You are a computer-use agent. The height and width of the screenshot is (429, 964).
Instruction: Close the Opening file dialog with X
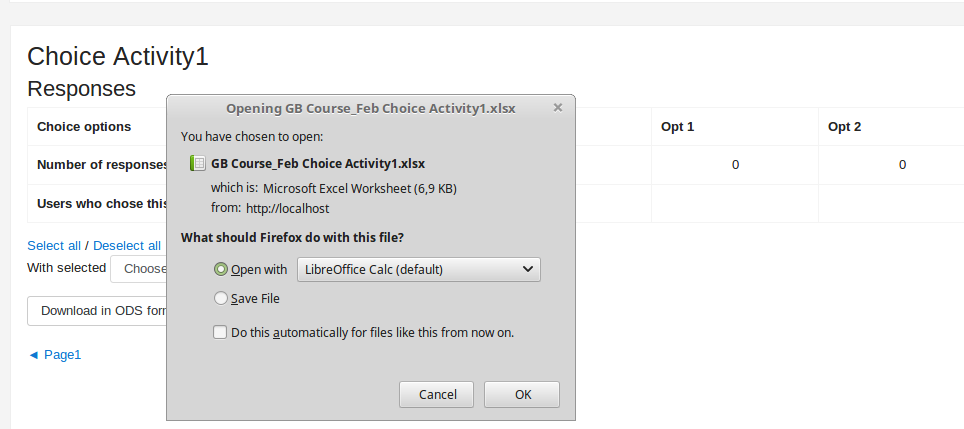pos(558,108)
